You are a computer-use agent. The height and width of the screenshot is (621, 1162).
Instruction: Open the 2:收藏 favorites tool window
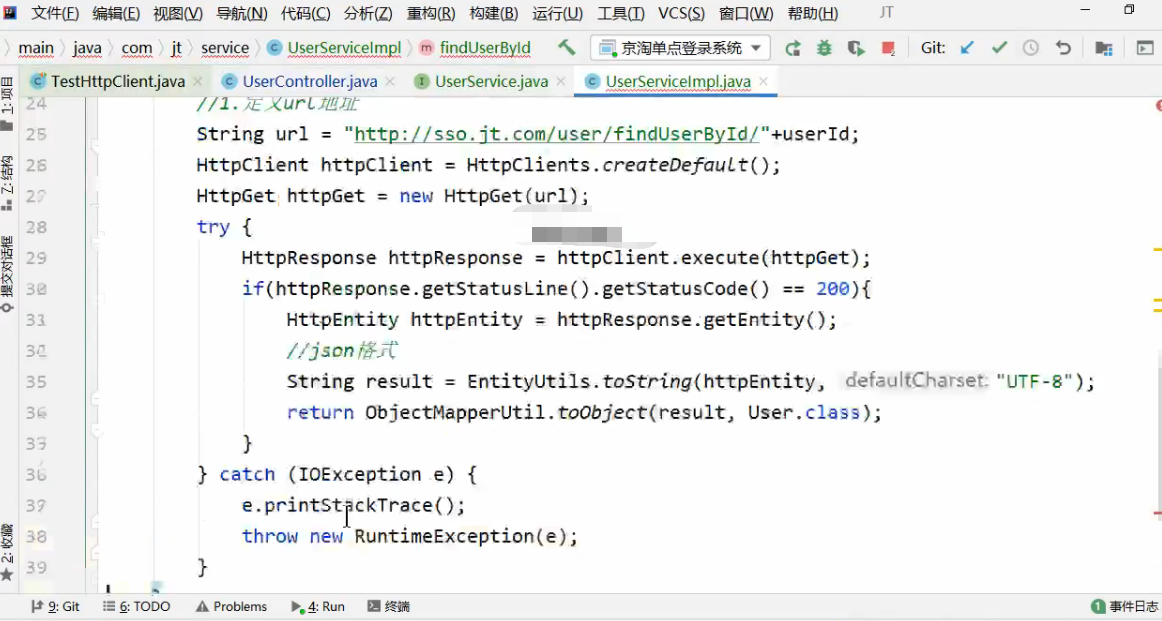(x=7, y=551)
